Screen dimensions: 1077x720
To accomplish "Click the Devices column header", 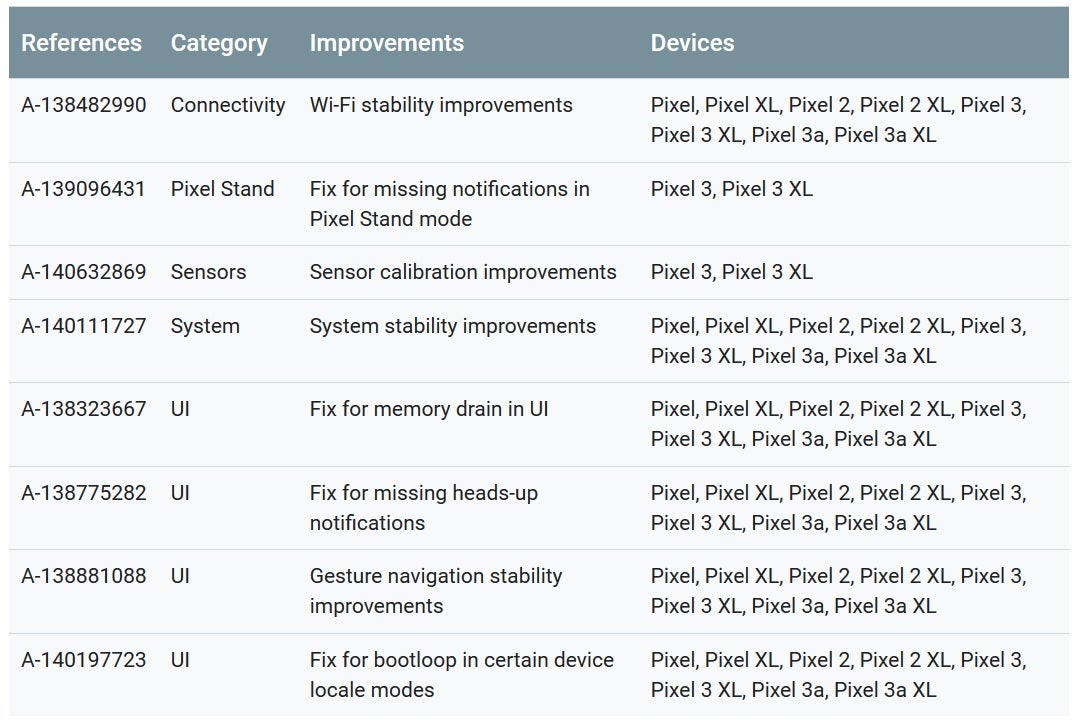I will pyautogui.click(x=692, y=43).
